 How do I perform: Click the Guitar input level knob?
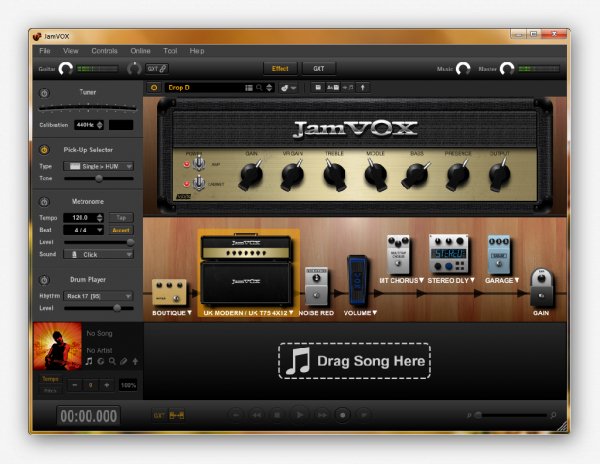[65, 69]
